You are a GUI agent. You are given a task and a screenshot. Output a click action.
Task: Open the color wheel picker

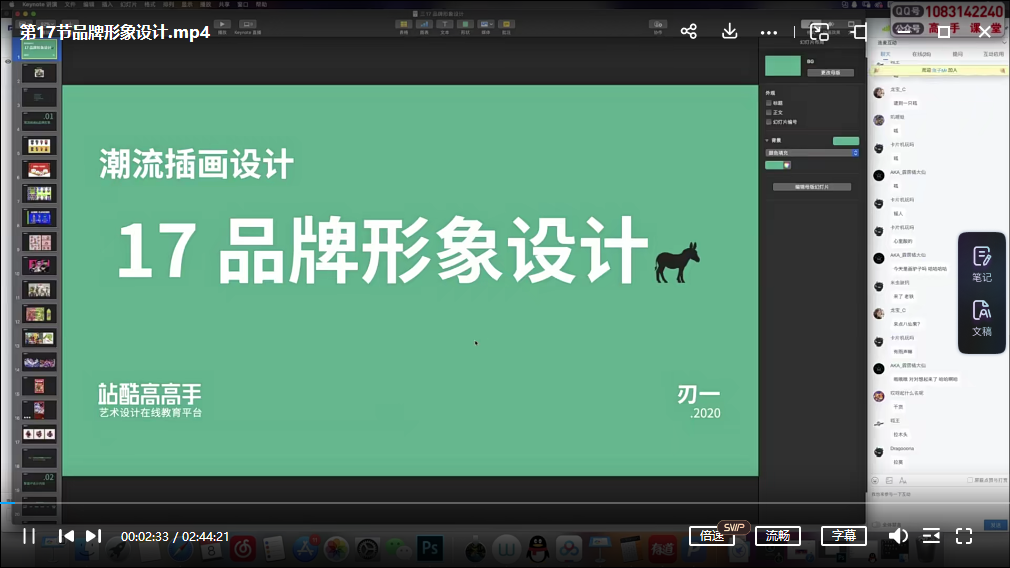pyautogui.click(x=787, y=166)
